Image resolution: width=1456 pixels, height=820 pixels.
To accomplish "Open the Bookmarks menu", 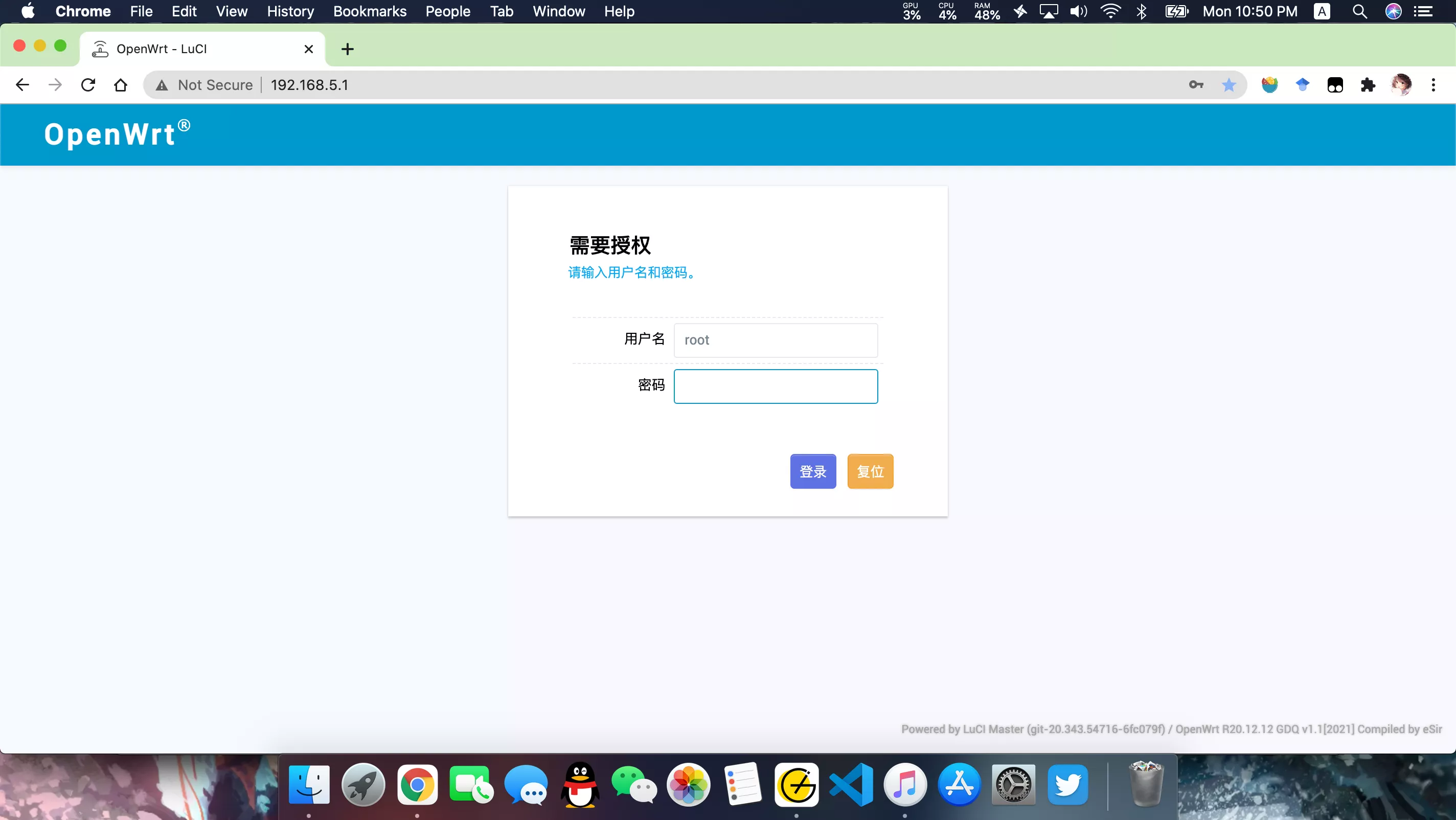I will pos(370,11).
